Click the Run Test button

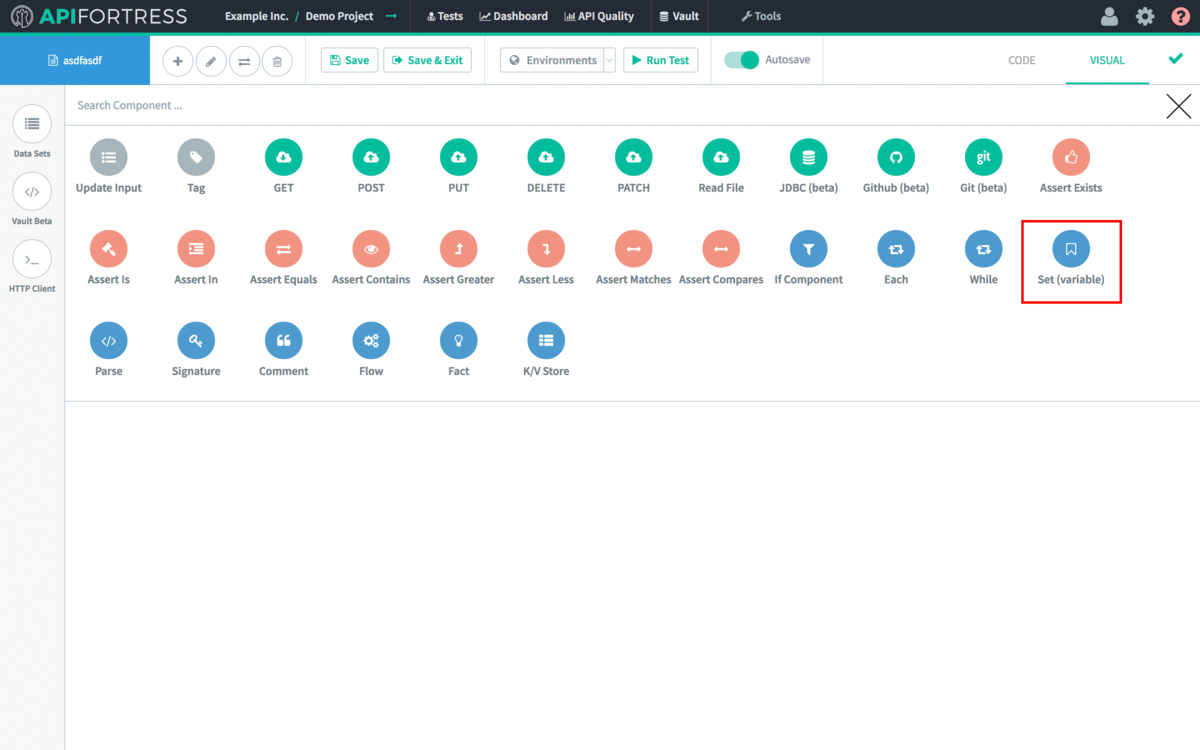coord(660,60)
